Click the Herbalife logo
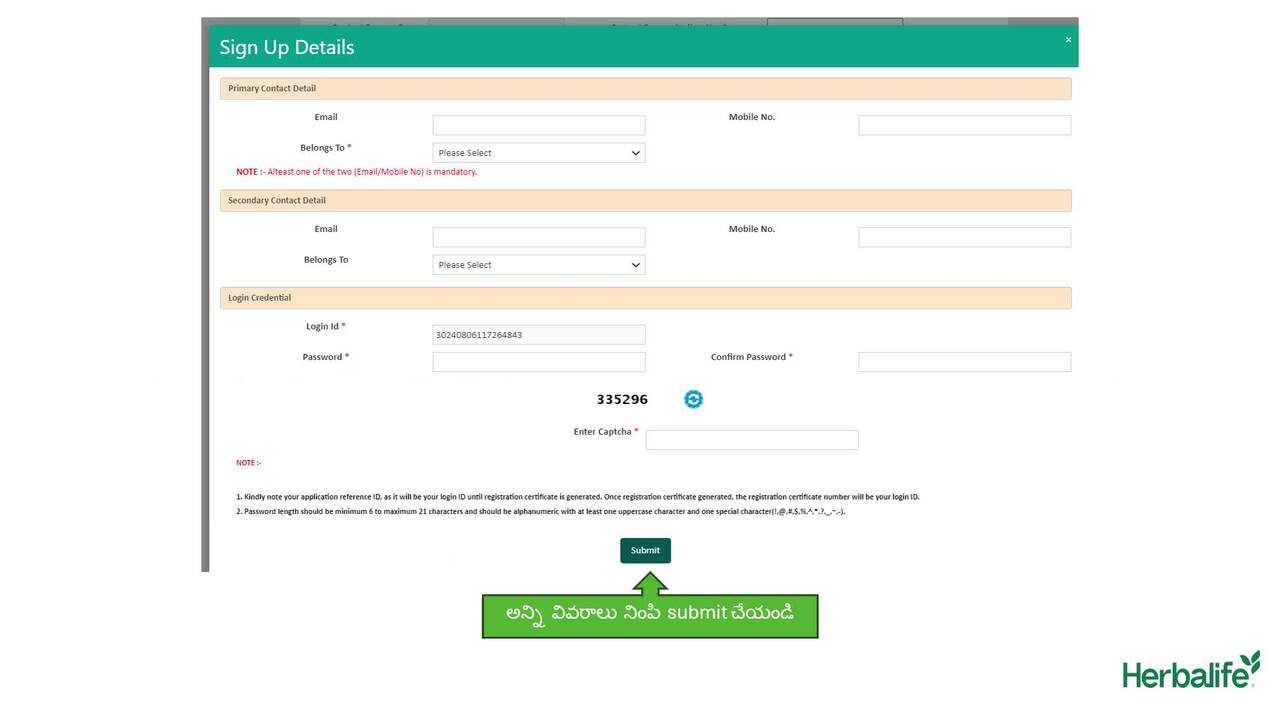The width and height of the screenshot is (1280, 720). click(x=1190, y=670)
